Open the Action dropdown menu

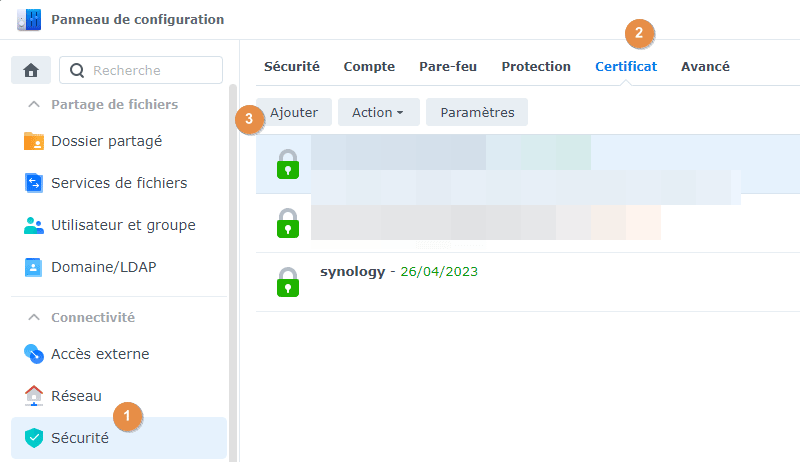378,112
